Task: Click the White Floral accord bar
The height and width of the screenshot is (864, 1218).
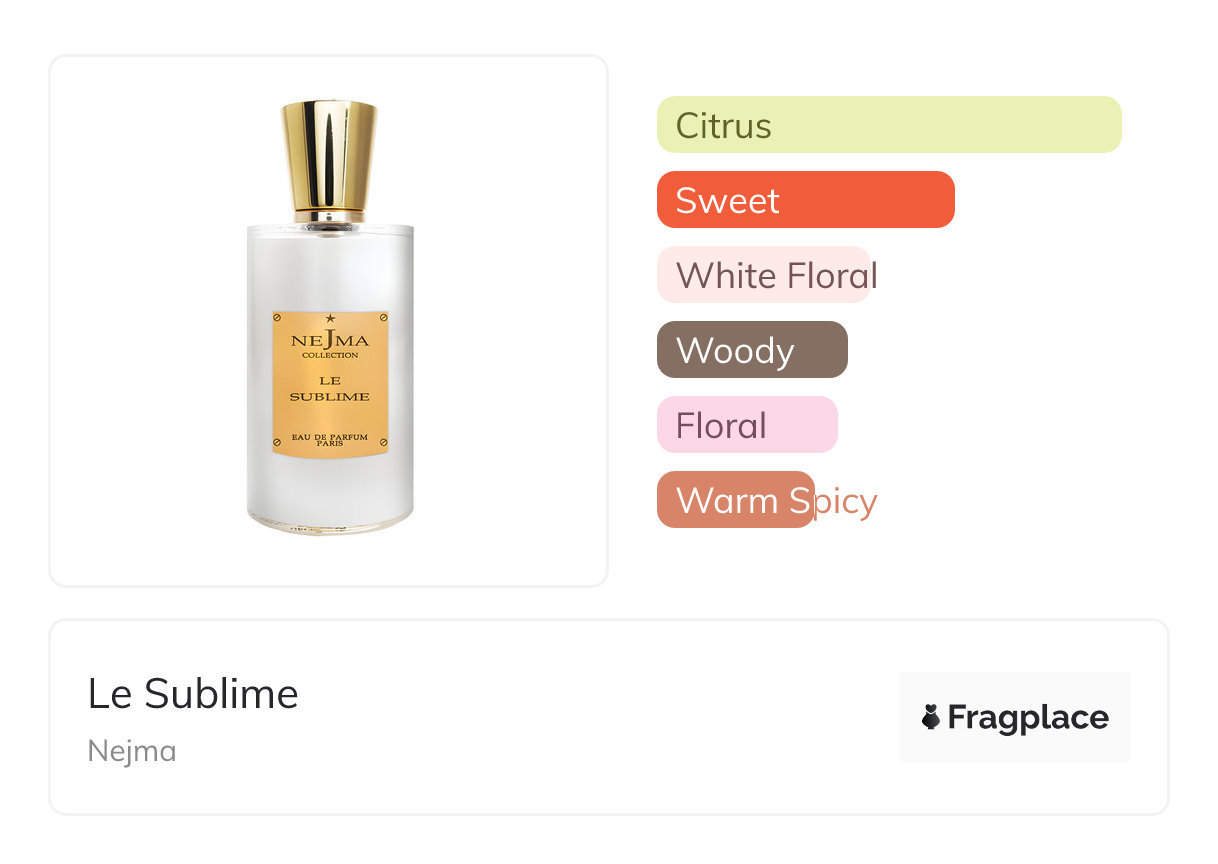Action: [764, 275]
